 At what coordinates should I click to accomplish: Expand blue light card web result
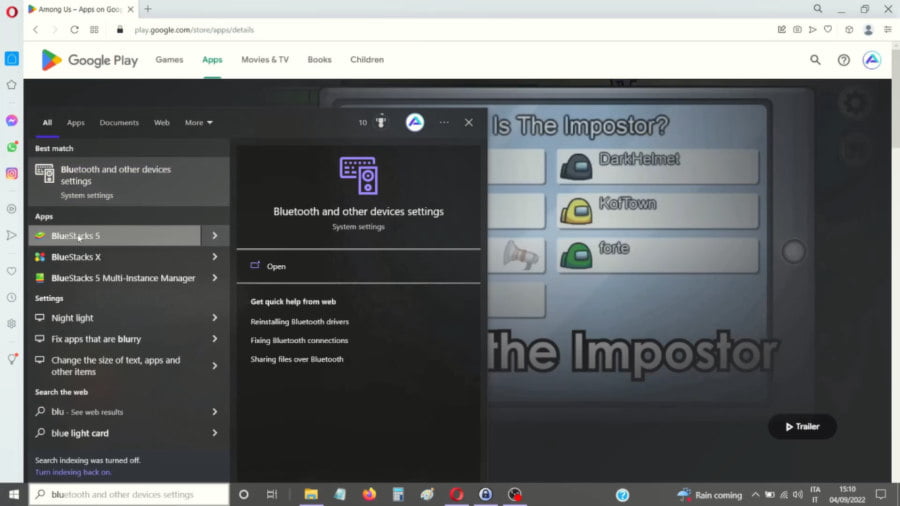click(x=215, y=433)
